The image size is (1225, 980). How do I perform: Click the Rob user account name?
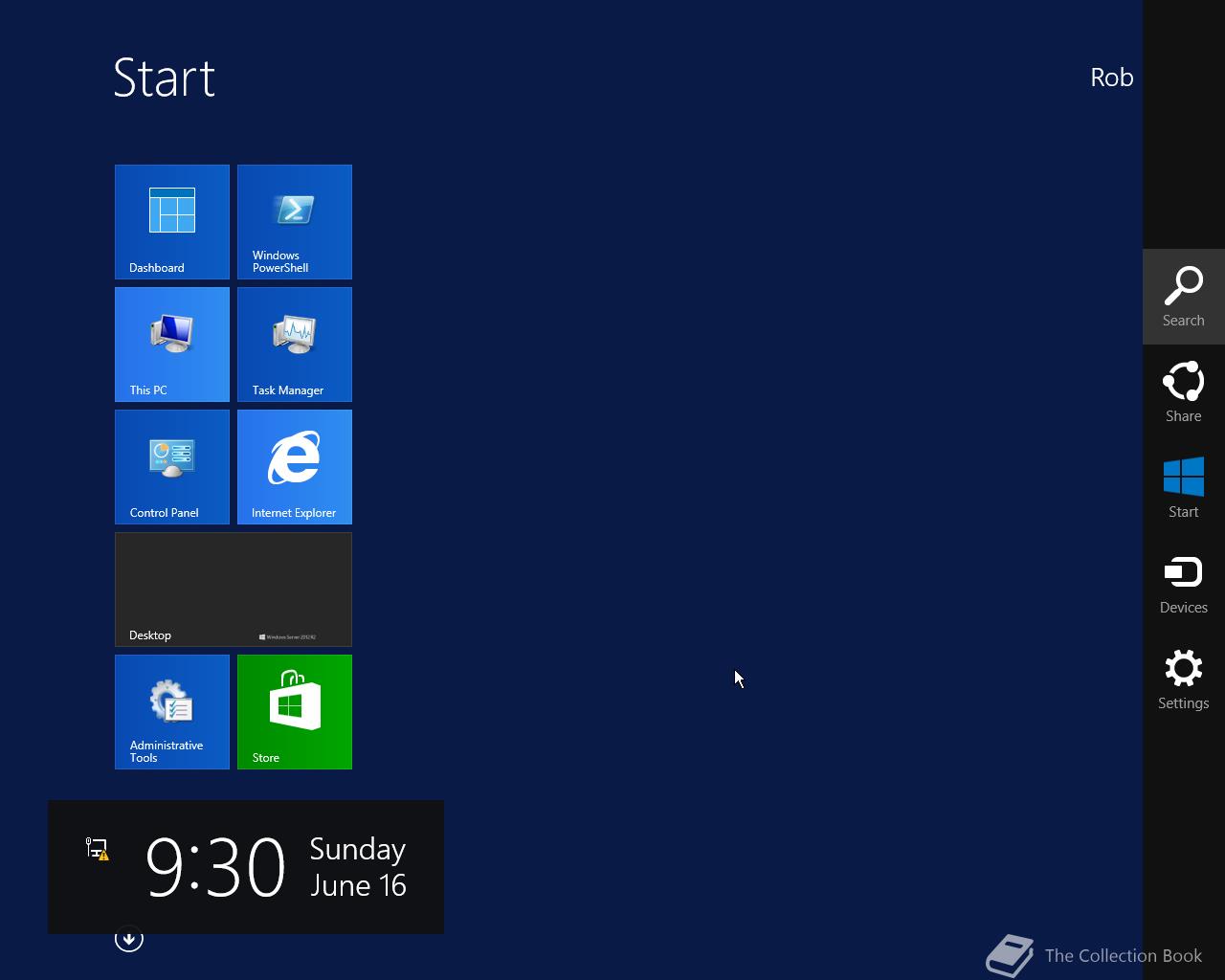(x=1112, y=78)
